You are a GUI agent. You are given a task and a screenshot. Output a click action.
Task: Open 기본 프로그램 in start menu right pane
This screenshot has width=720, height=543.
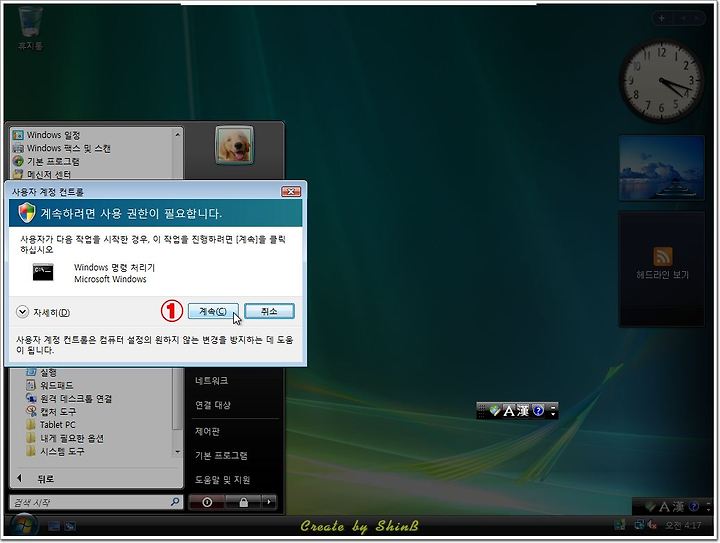(221, 456)
